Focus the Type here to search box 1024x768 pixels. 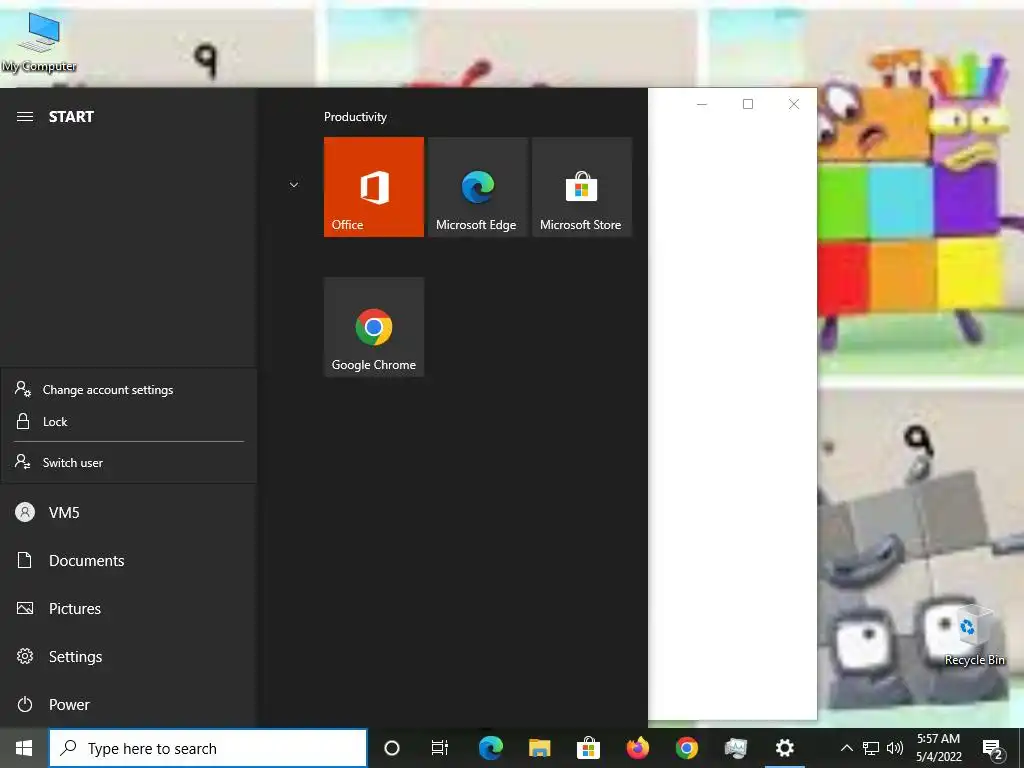click(208, 748)
